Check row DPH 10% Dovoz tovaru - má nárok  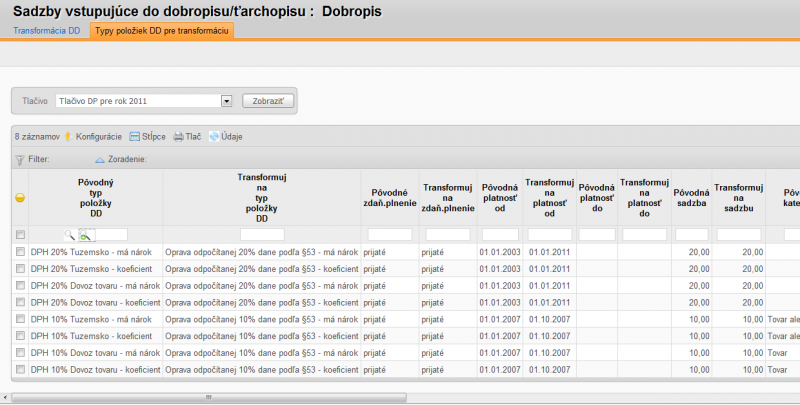[x=20, y=352]
